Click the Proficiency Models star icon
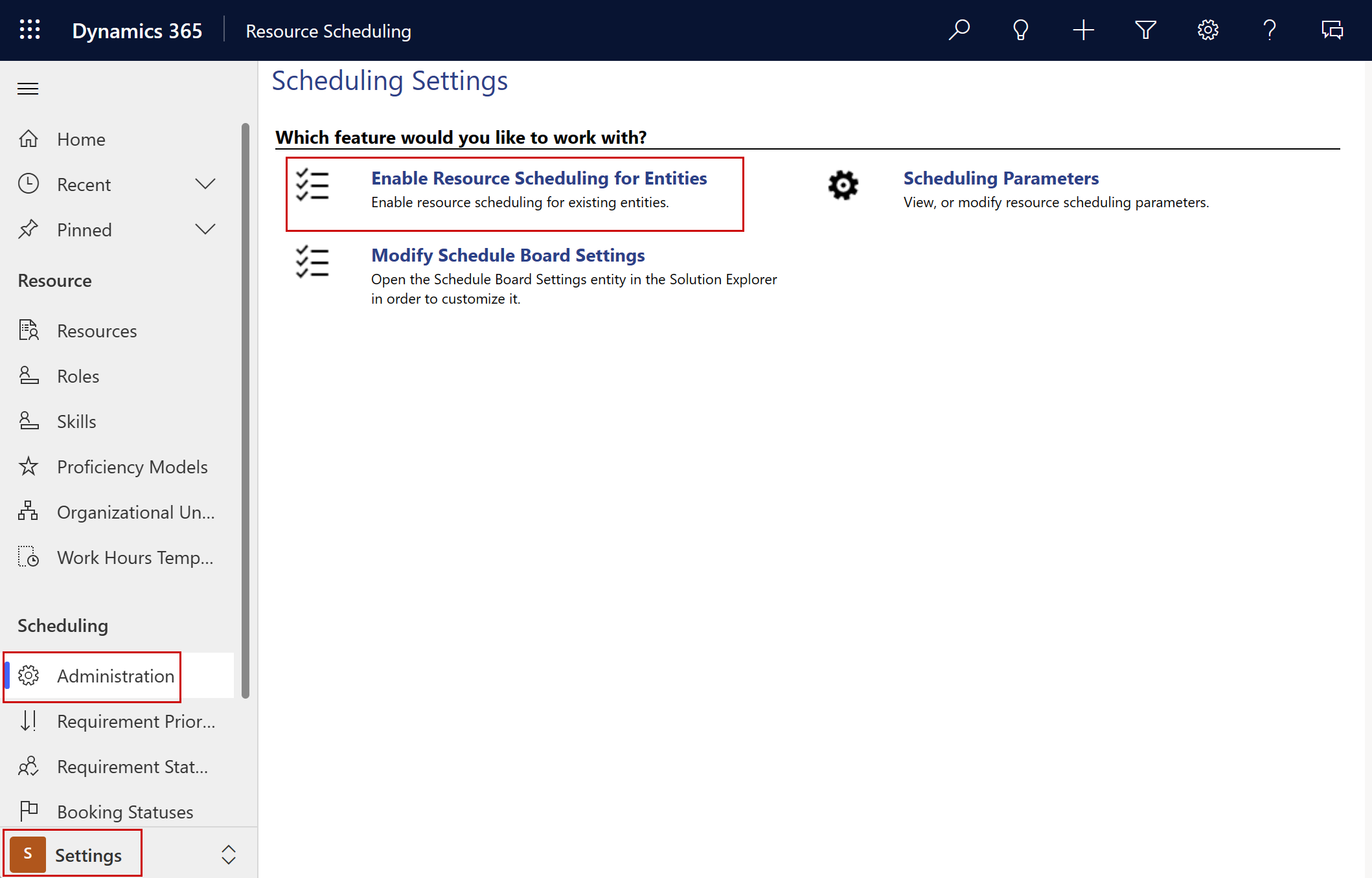Screen dimensions: 1372x878 [28, 466]
